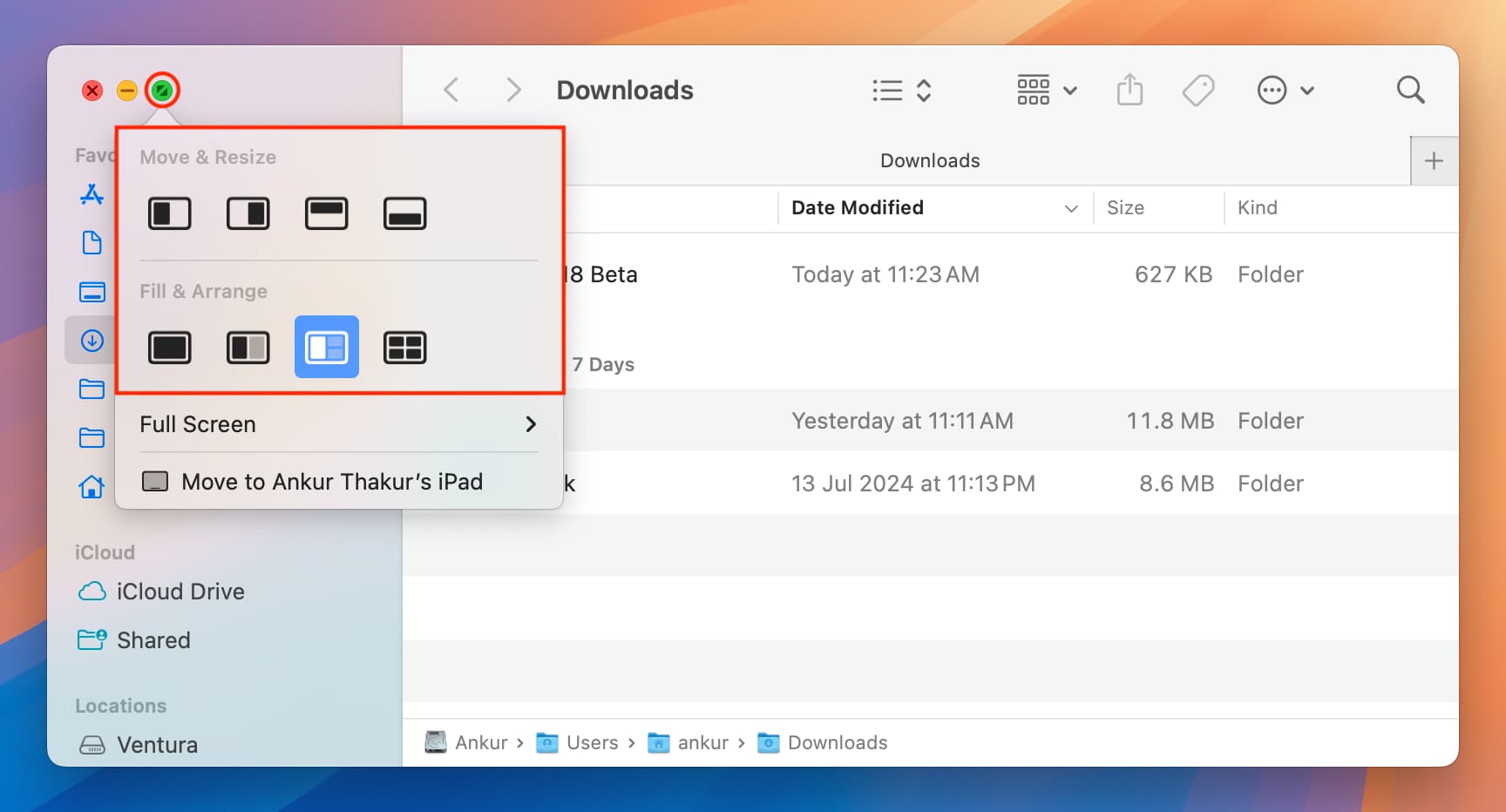
Task: Open the list view switcher control
Action: point(902,91)
